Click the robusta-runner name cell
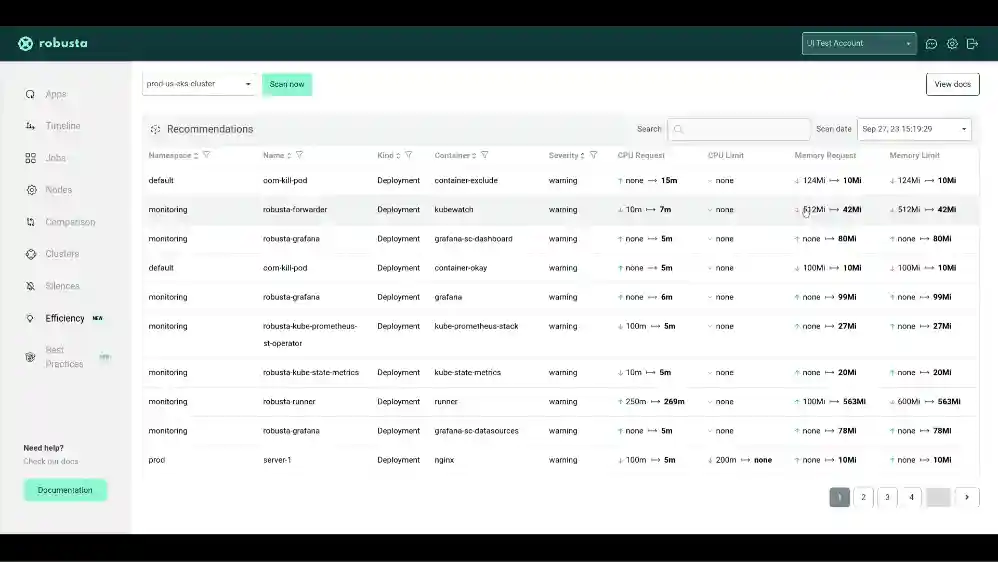 pyautogui.click(x=289, y=402)
